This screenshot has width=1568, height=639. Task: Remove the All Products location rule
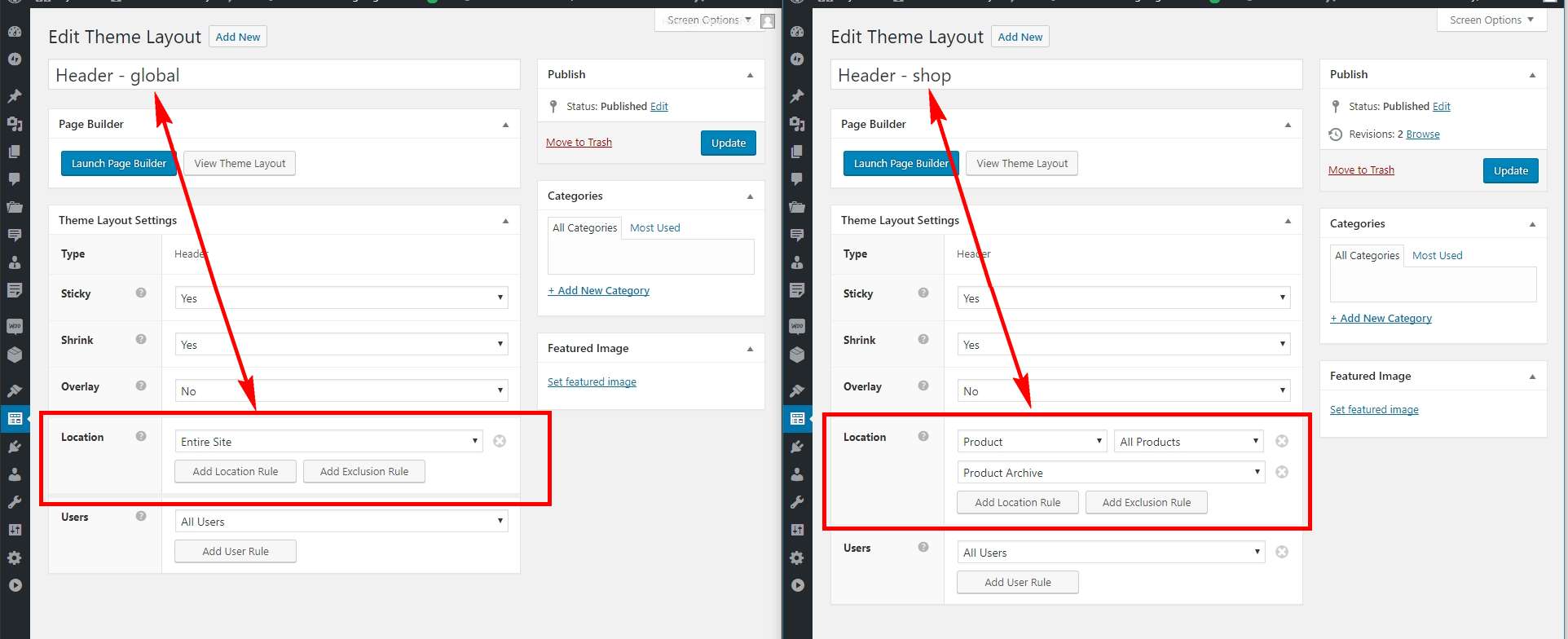click(x=1281, y=441)
